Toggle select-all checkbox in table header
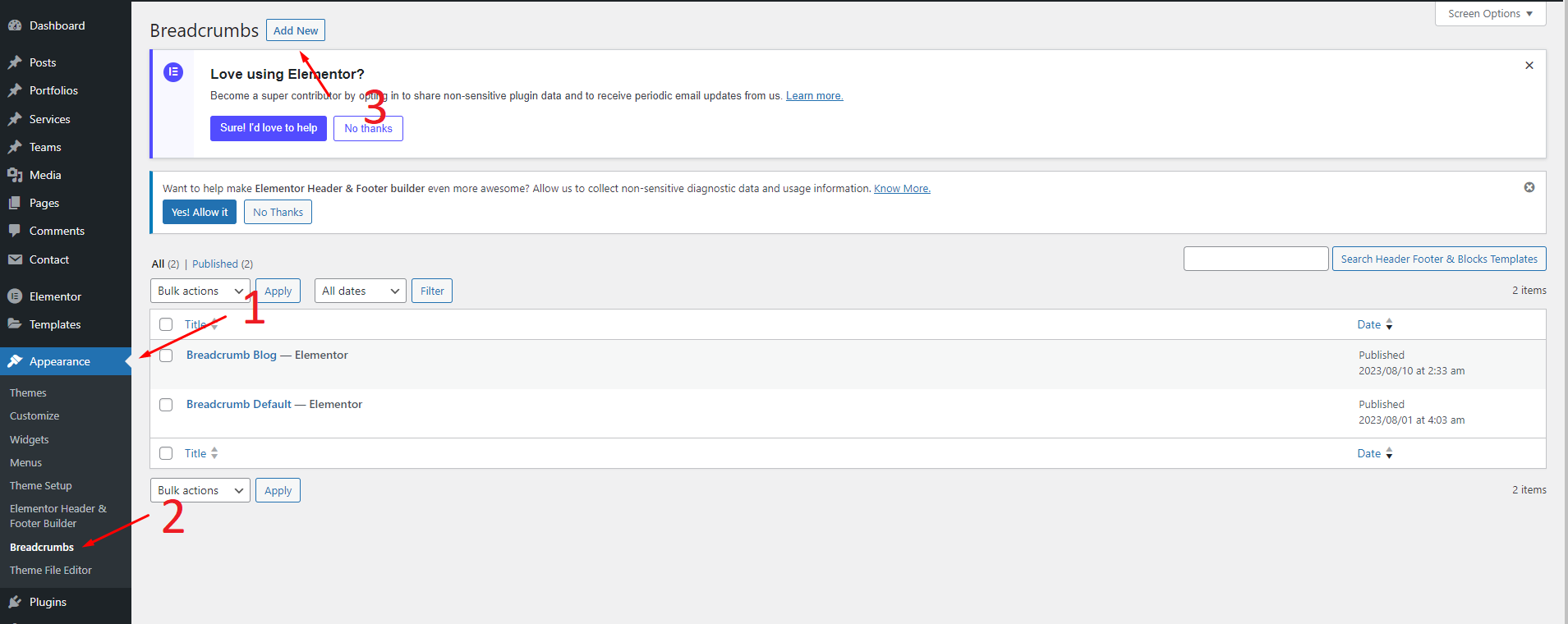This screenshot has width=1568, height=624. [x=166, y=324]
